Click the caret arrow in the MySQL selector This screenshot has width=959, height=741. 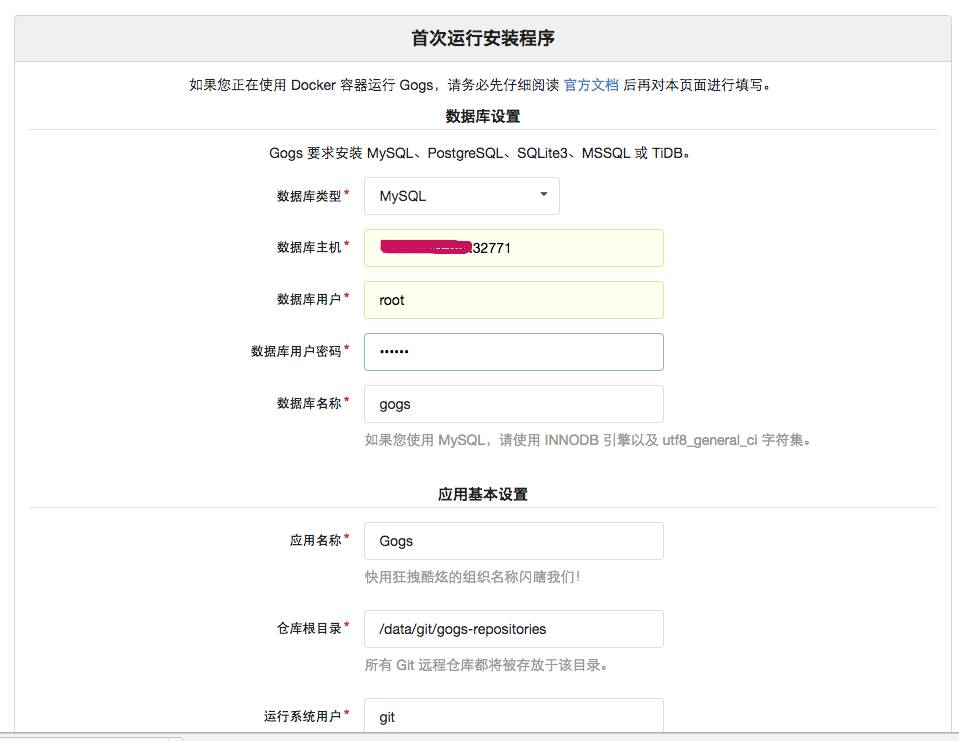[x=543, y=194]
